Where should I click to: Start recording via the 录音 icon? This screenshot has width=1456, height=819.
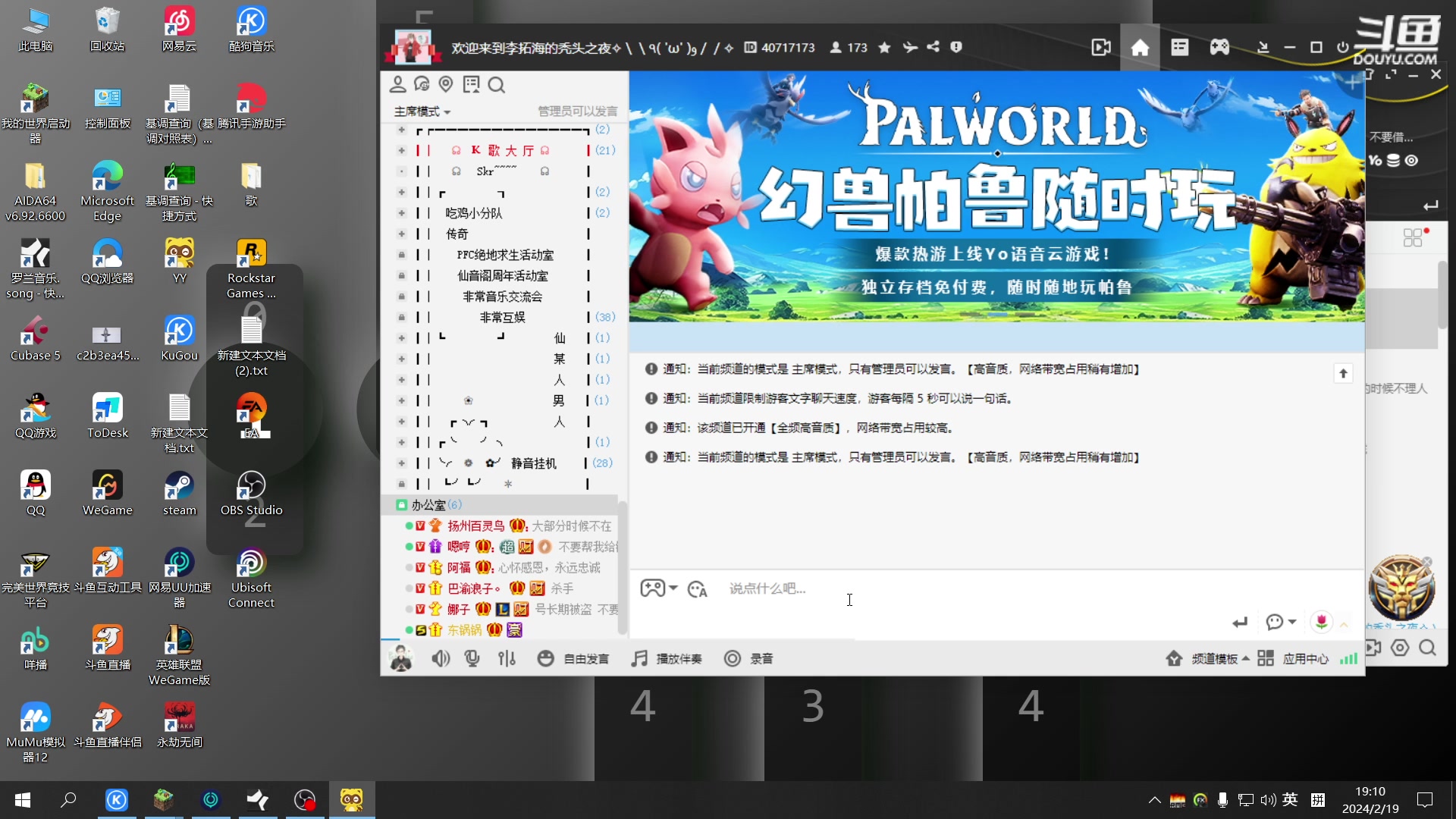[x=733, y=658]
